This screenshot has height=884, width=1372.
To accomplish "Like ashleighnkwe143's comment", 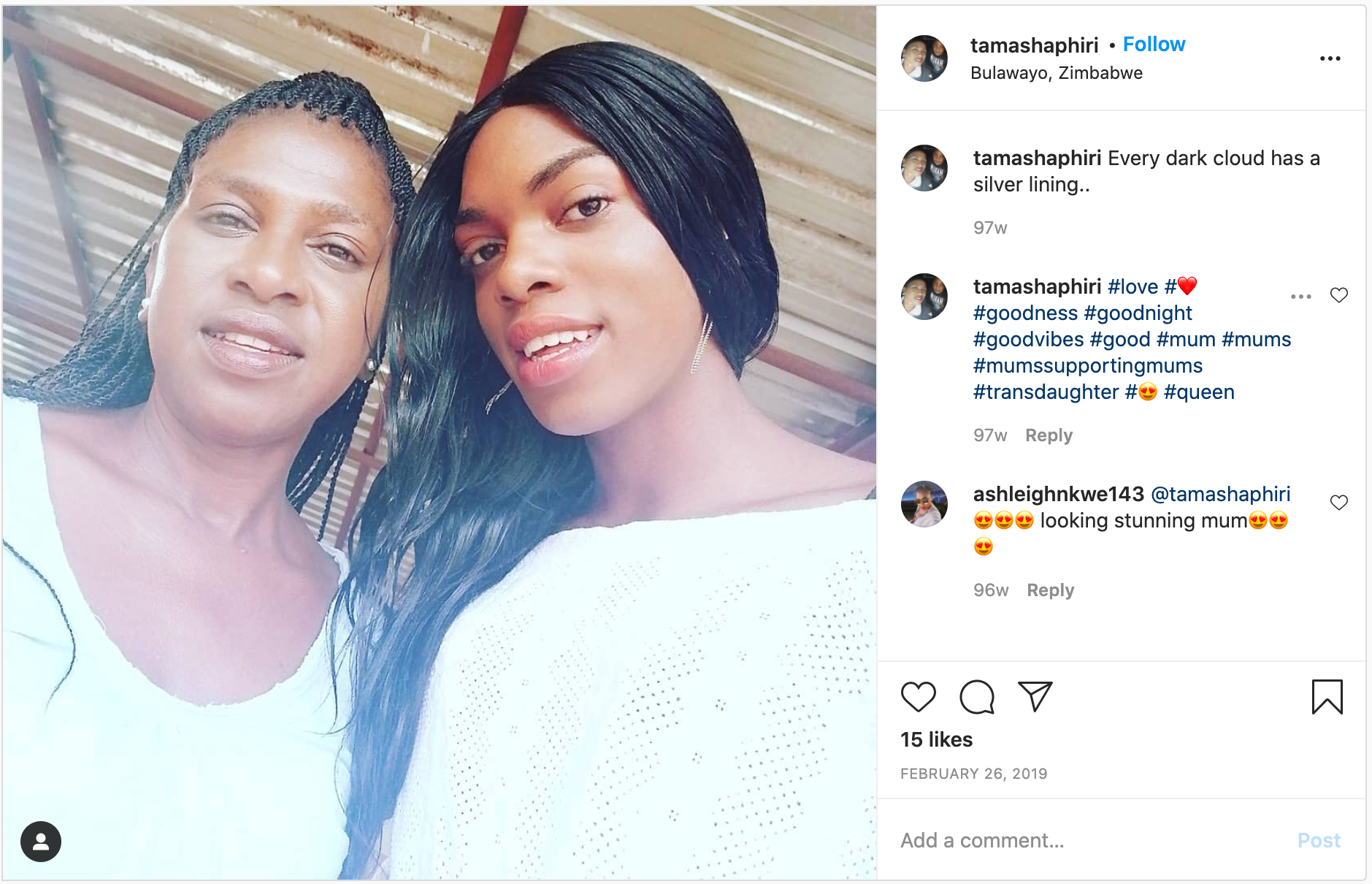I will coord(1338,503).
